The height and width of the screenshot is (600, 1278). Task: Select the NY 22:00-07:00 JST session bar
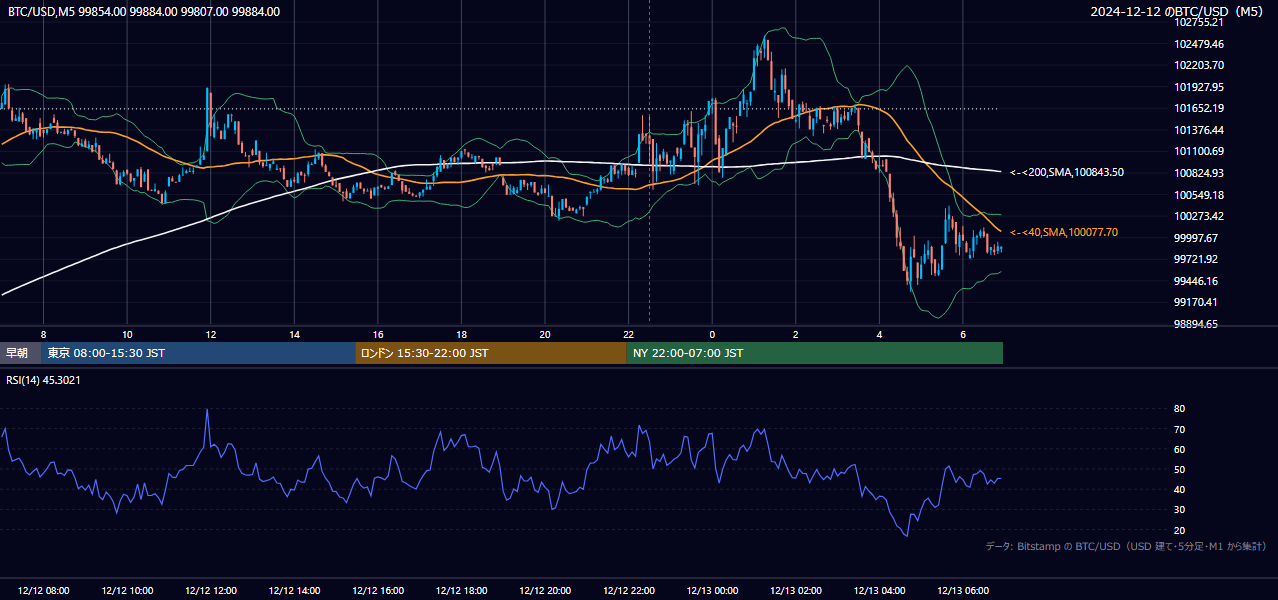pos(815,353)
